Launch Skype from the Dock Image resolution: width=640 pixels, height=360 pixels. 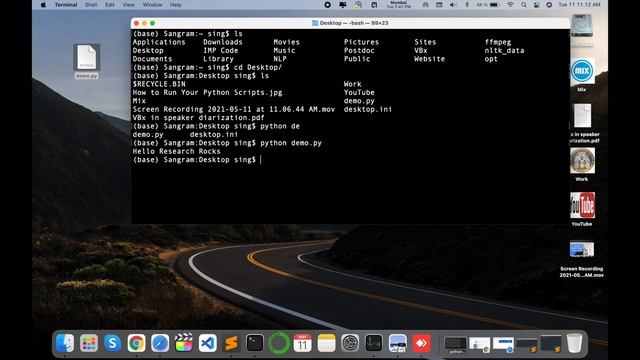click(x=112, y=343)
